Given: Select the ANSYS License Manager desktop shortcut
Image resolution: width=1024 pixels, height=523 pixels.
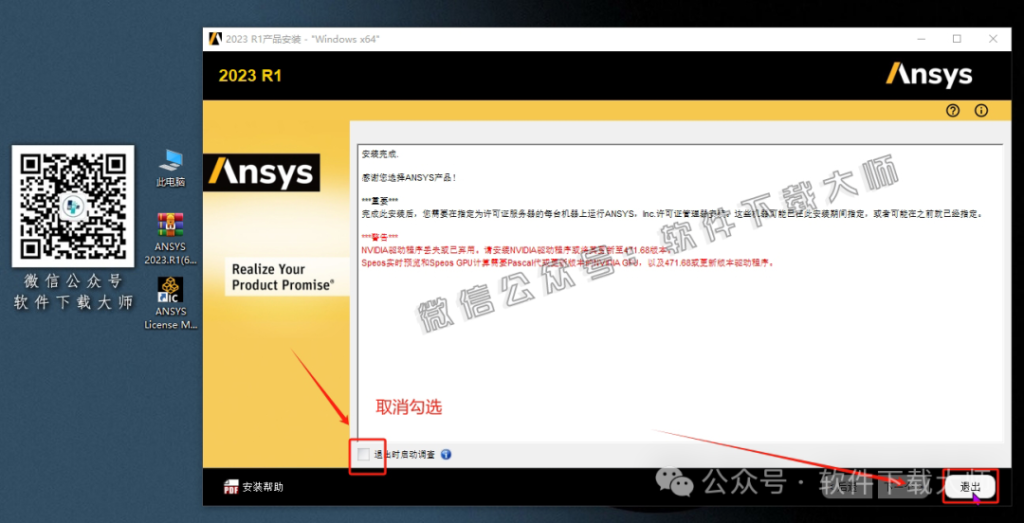Looking at the screenshot, I should click(170, 304).
